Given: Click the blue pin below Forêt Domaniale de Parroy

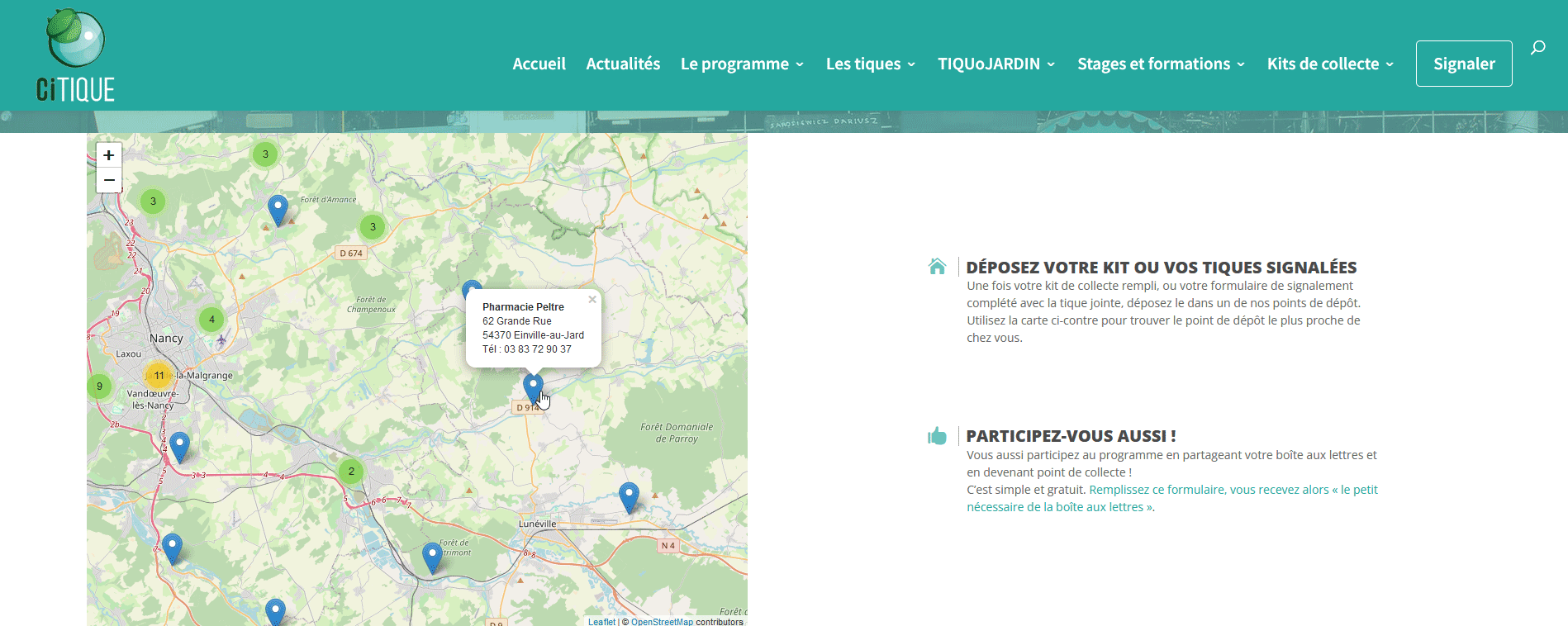Looking at the screenshot, I should pyautogui.click(x=629, y=496).
